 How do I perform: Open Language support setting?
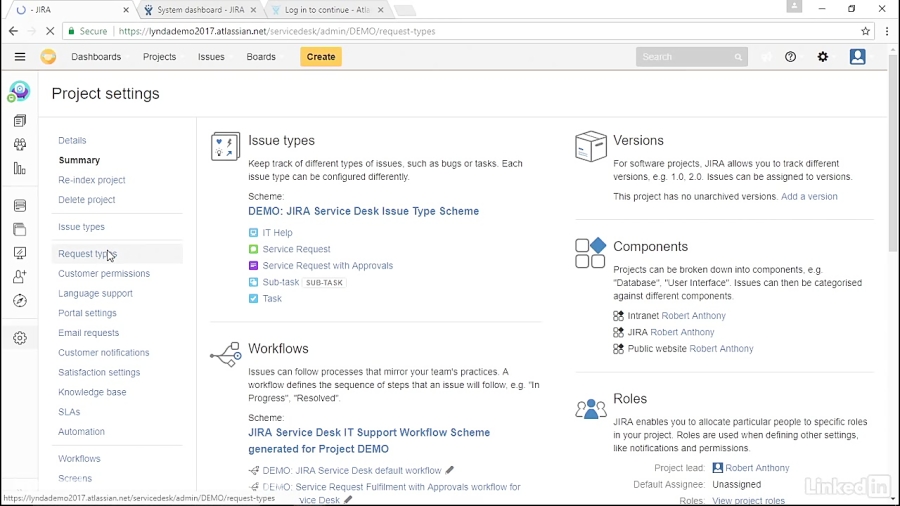[x=95, y=293]
